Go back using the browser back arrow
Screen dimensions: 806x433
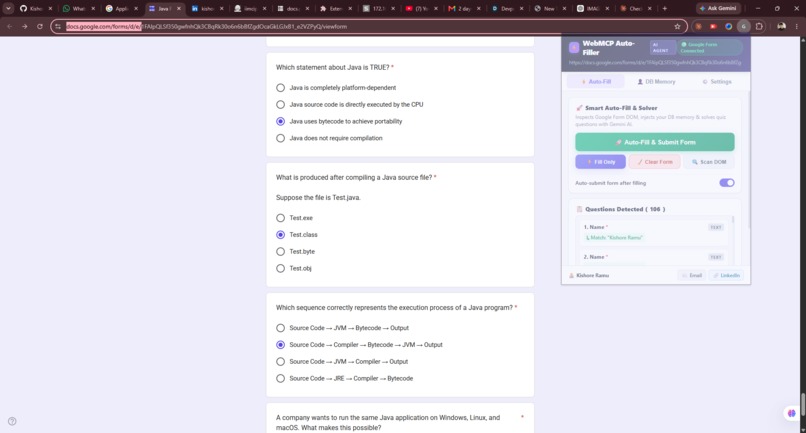(x=10, y=26)
